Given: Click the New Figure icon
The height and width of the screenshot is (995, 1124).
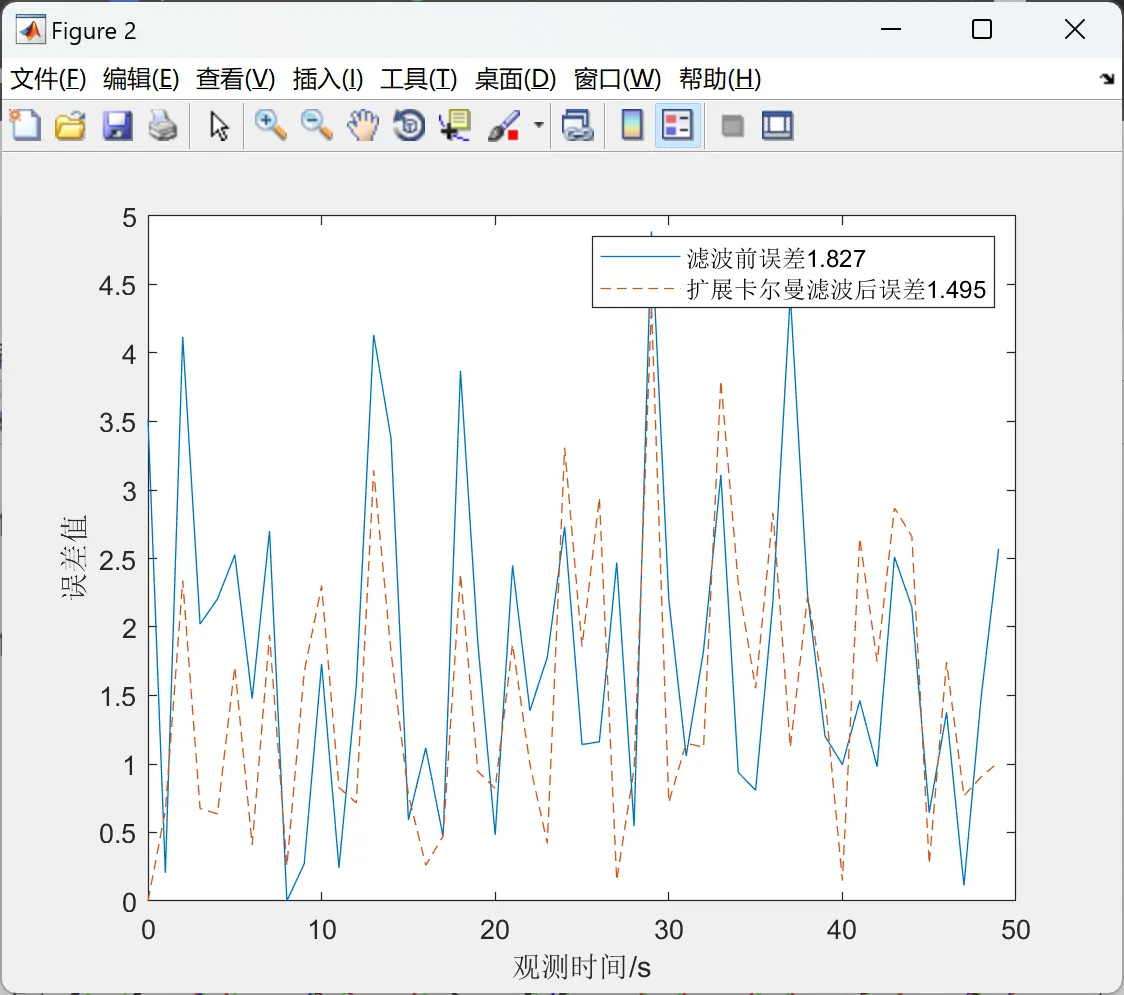Looking at the screenshot, I should coord(25,125).
